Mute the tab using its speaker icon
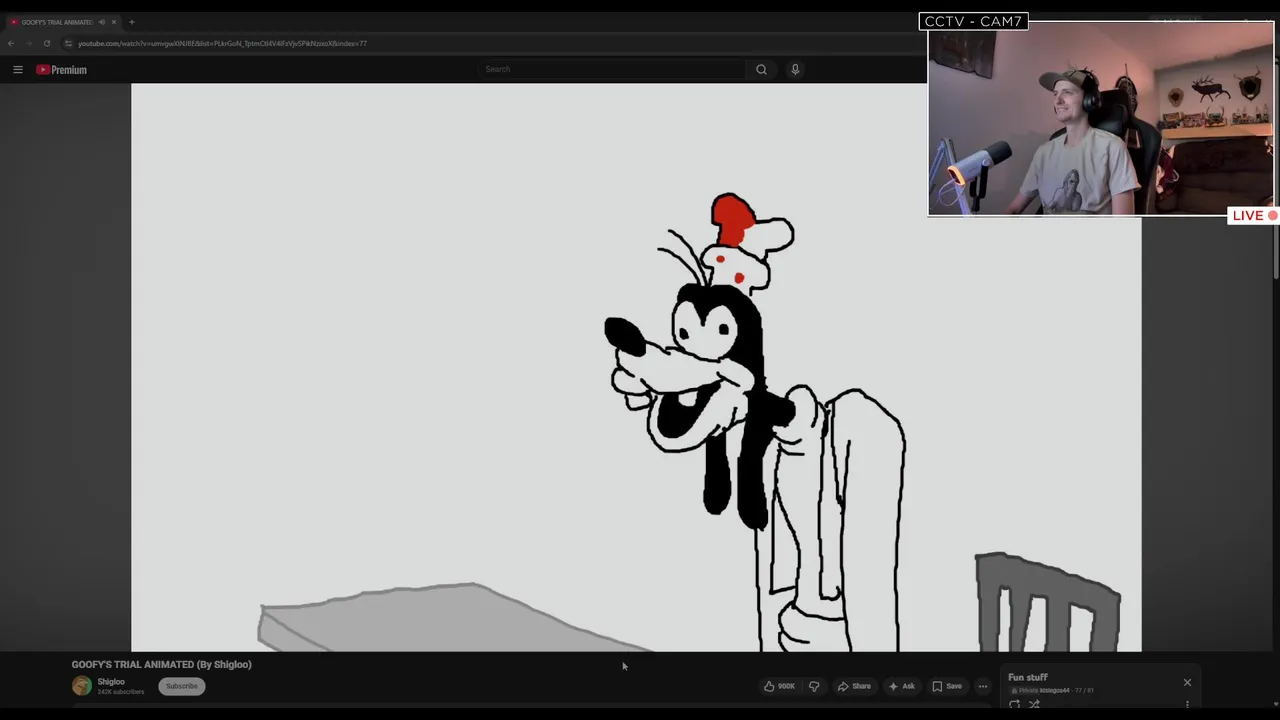The height and width of the screenshot is (720, 1280). click(x=101, y=22)
